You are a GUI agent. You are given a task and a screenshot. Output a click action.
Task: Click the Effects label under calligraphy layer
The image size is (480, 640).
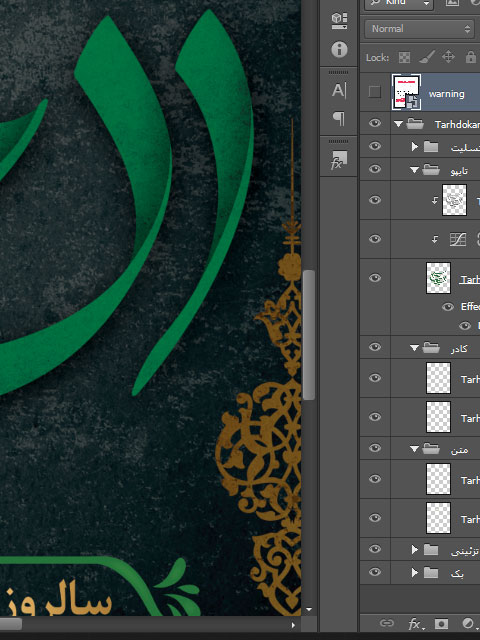coord(470,307)
